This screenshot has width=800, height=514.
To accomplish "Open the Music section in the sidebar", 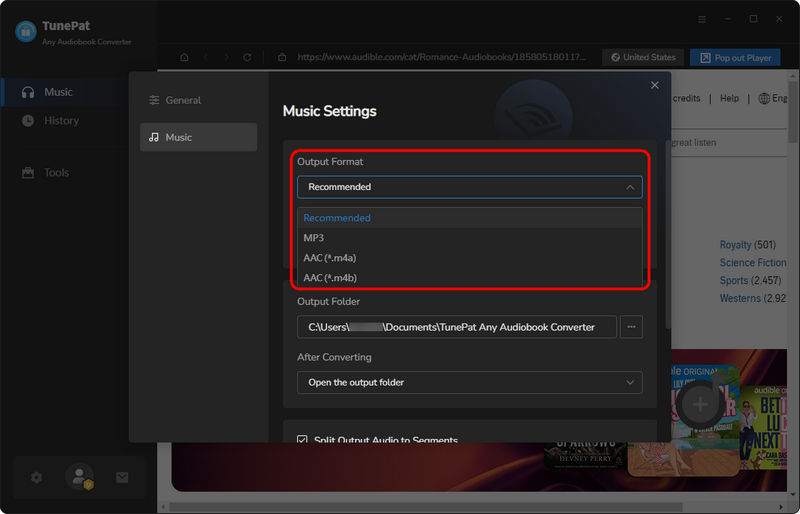I will pyautogui.click(x=64, y=92).
